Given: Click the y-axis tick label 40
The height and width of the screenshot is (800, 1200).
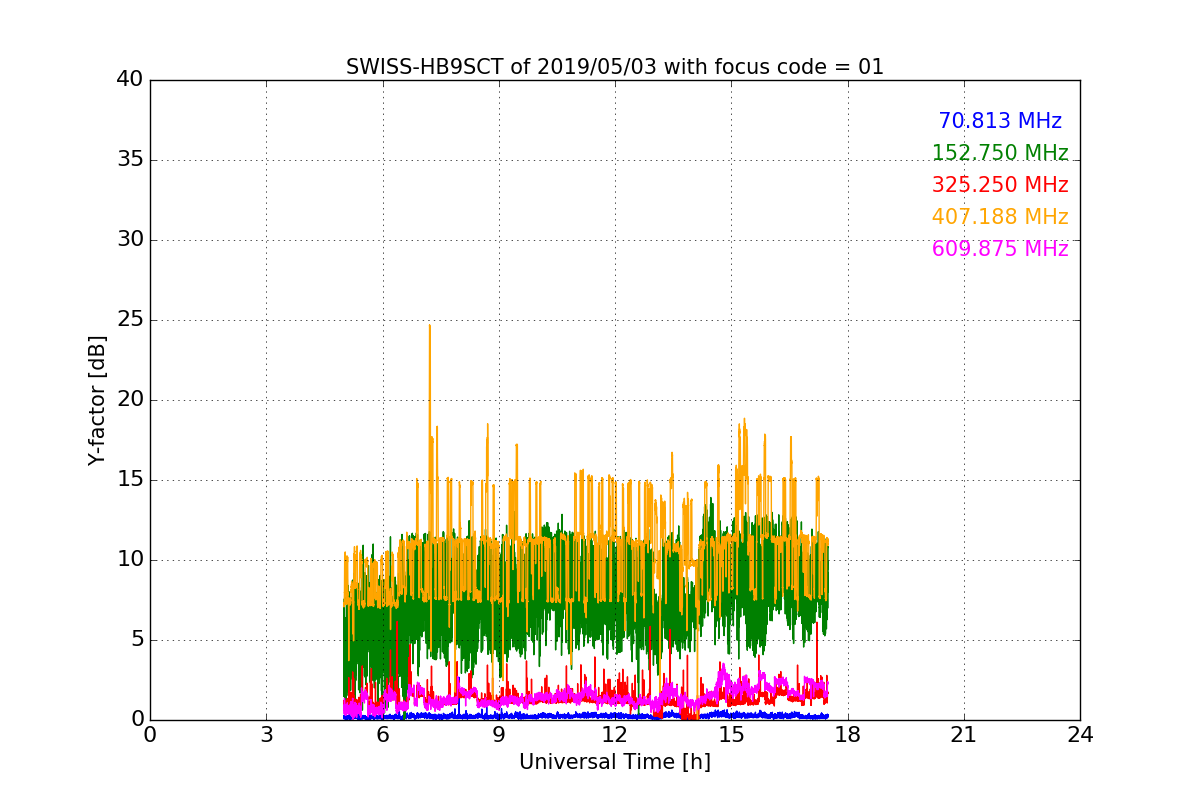Looking at the screenshot, I should tap(130, 80).
